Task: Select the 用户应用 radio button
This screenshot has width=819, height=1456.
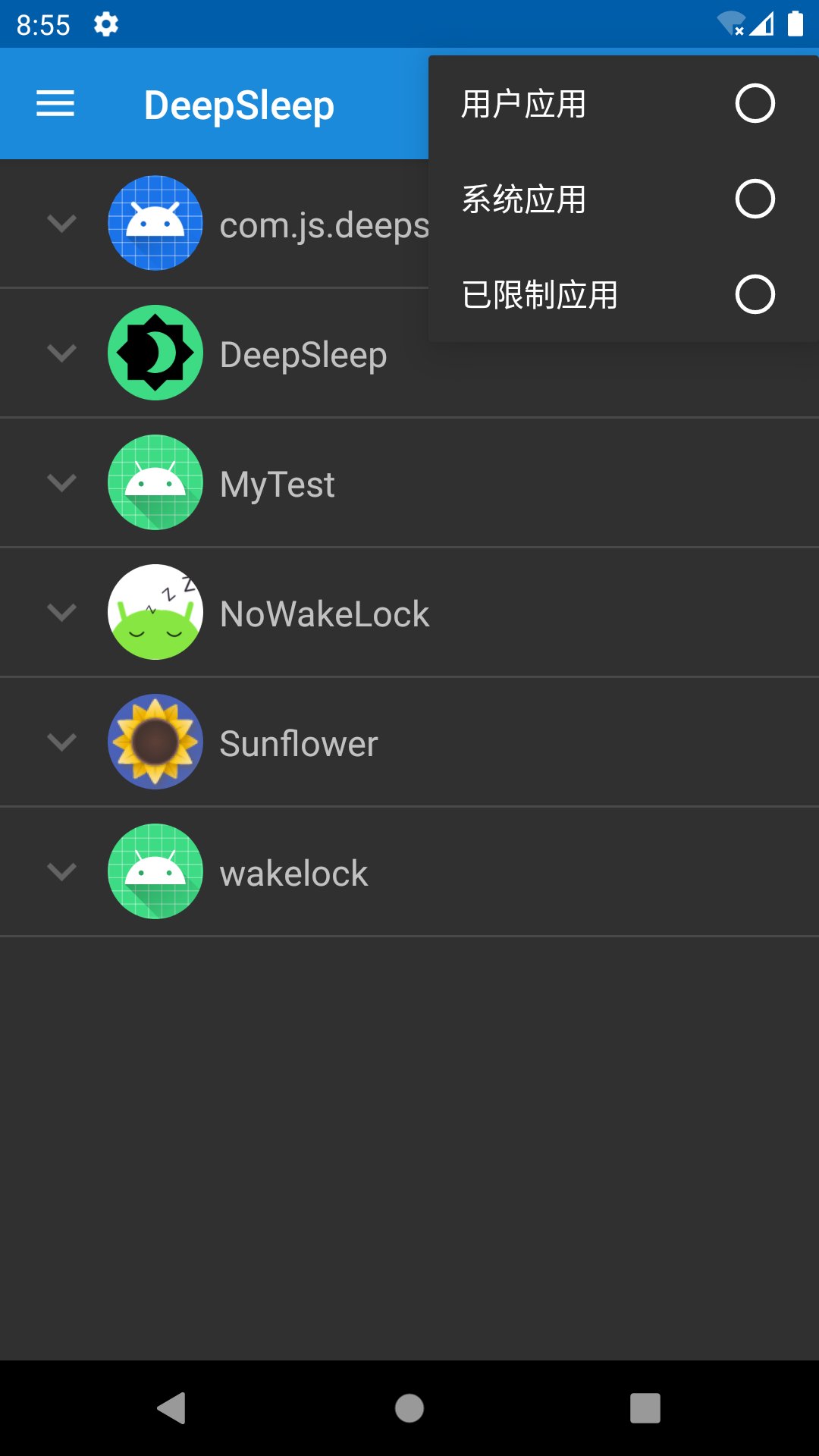Action: click(755, 104)
